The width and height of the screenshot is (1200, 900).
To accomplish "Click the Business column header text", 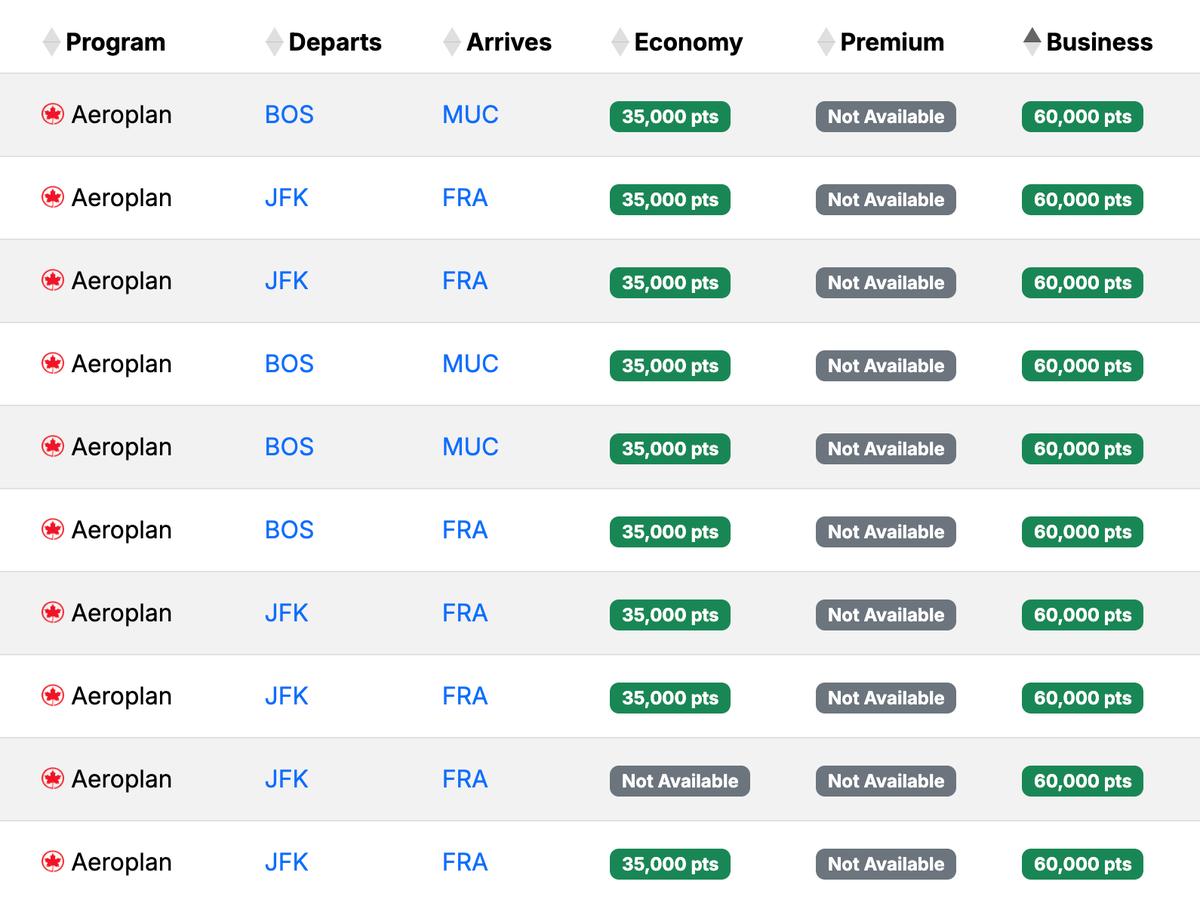I will [1099, 42].
